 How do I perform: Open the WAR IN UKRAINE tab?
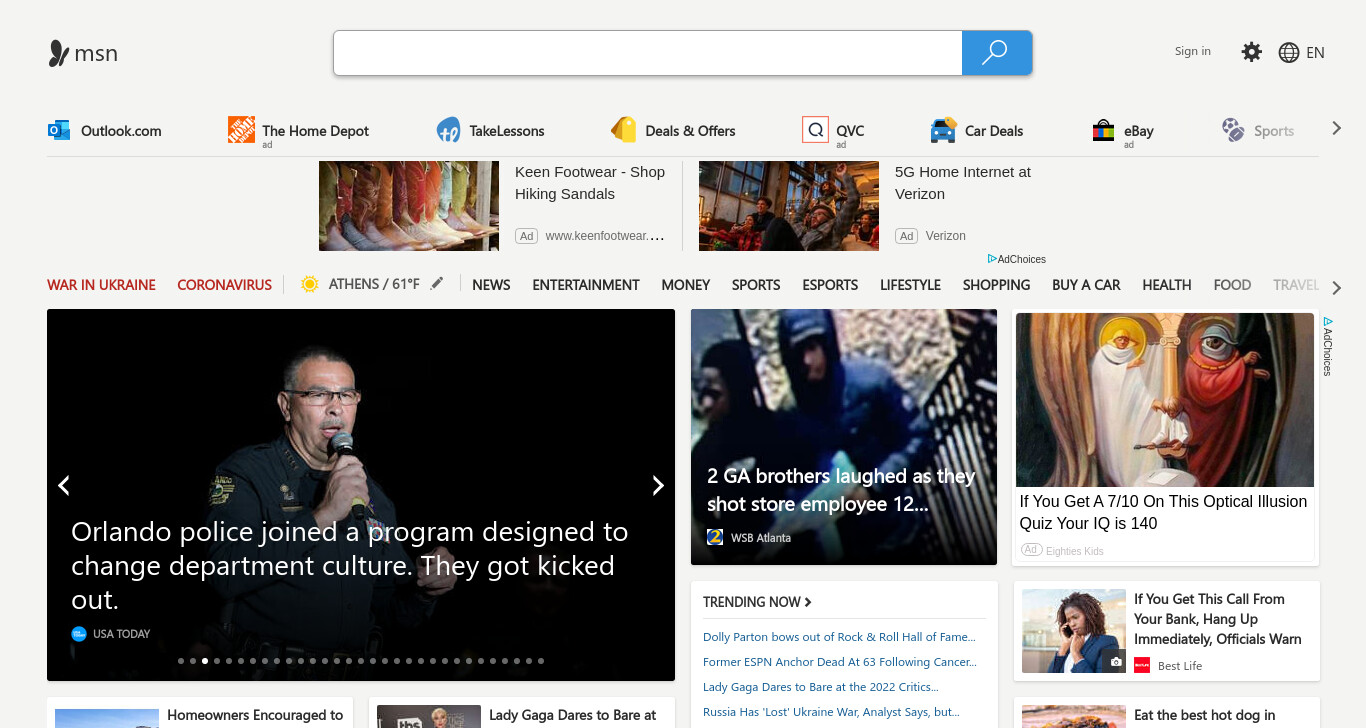point(101,285)
